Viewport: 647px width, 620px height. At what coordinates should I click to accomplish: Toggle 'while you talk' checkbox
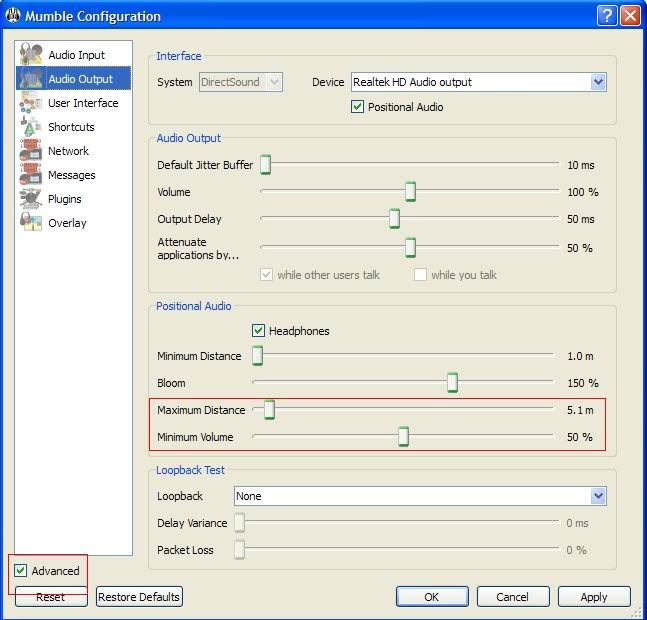point(420,274)
